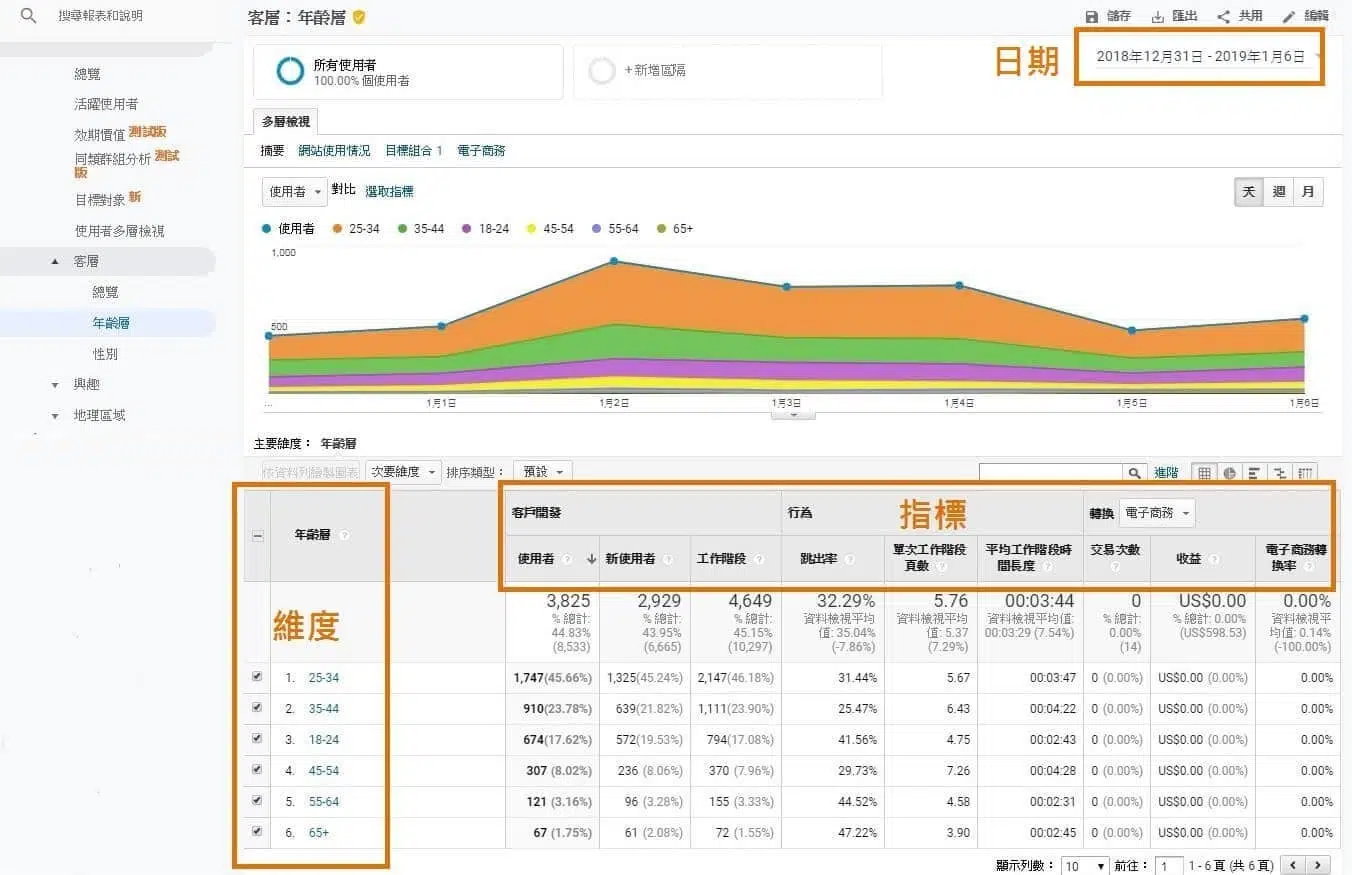Open the 次要維度 dropdown
1352x875 pixels.
point(403,472)
